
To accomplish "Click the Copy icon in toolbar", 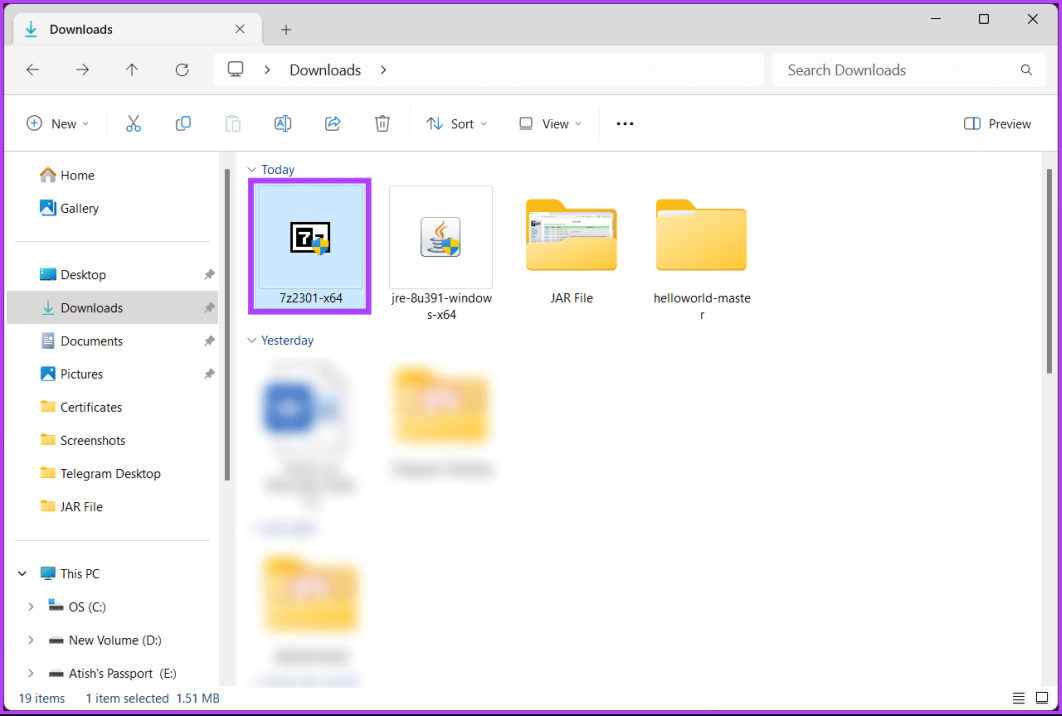I will click(x=183, y=123).
